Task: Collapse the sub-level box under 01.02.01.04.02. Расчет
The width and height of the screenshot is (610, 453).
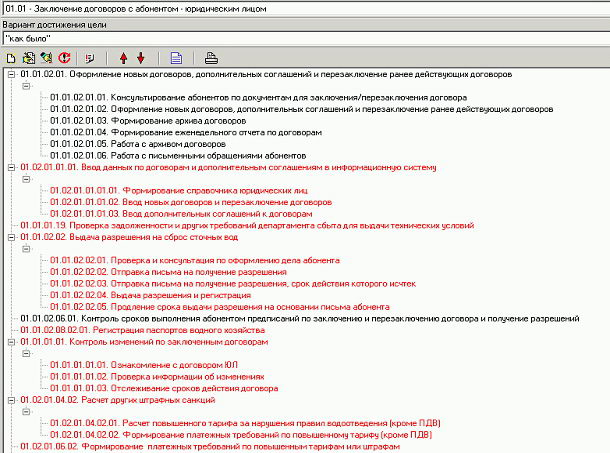Action: click(26, 411)
